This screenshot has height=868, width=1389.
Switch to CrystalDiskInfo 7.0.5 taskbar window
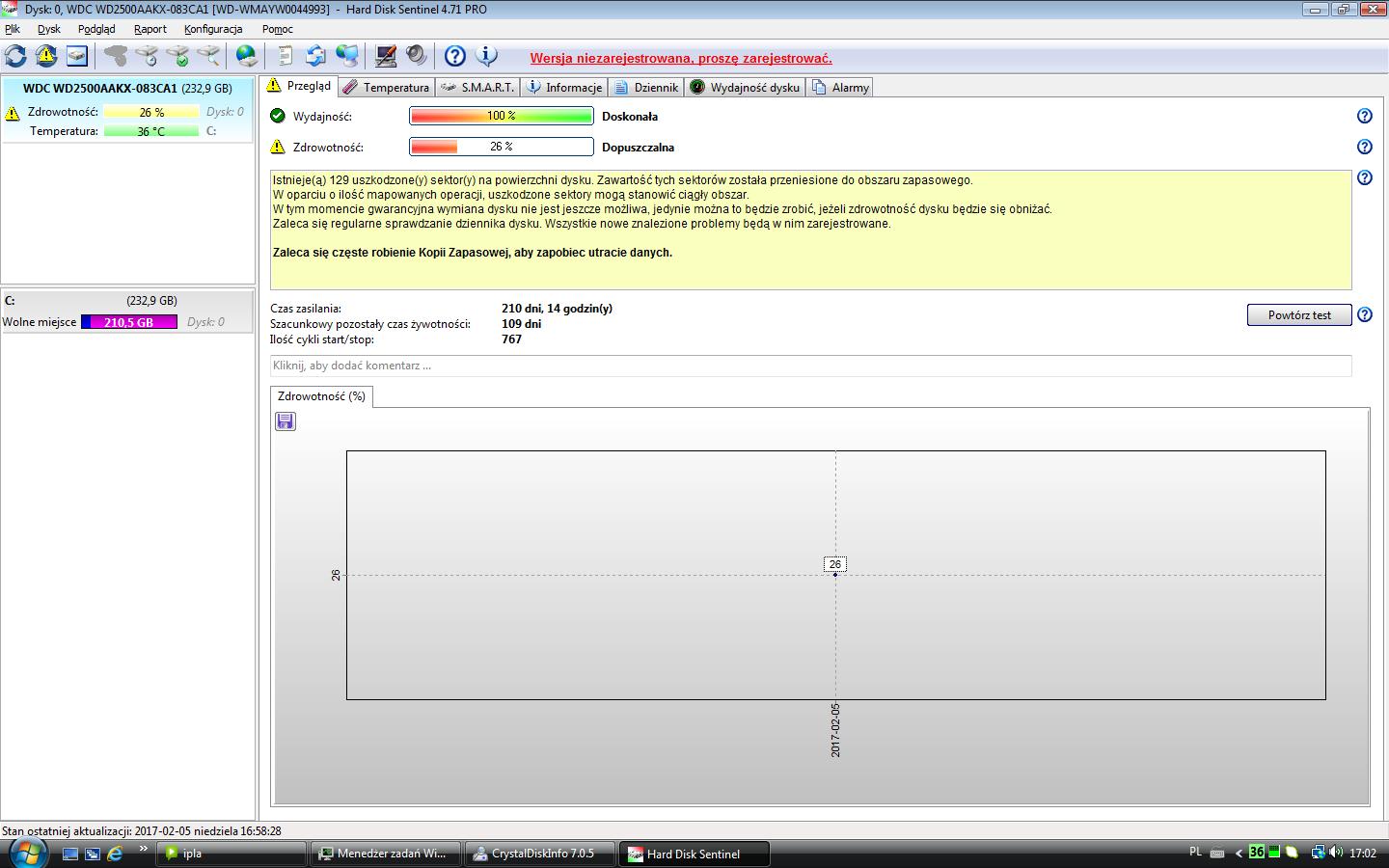pos(540,854)
